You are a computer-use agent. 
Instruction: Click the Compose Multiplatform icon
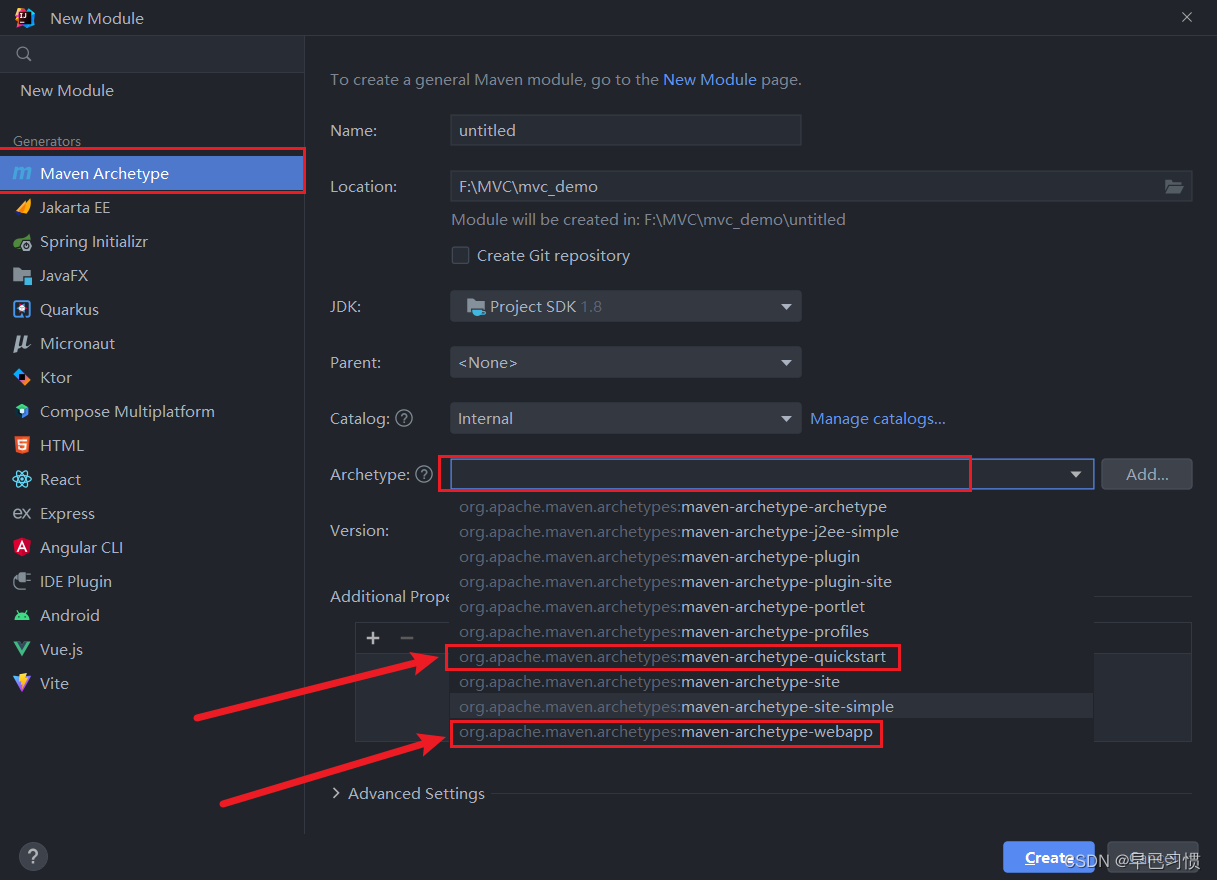[22, 412]
